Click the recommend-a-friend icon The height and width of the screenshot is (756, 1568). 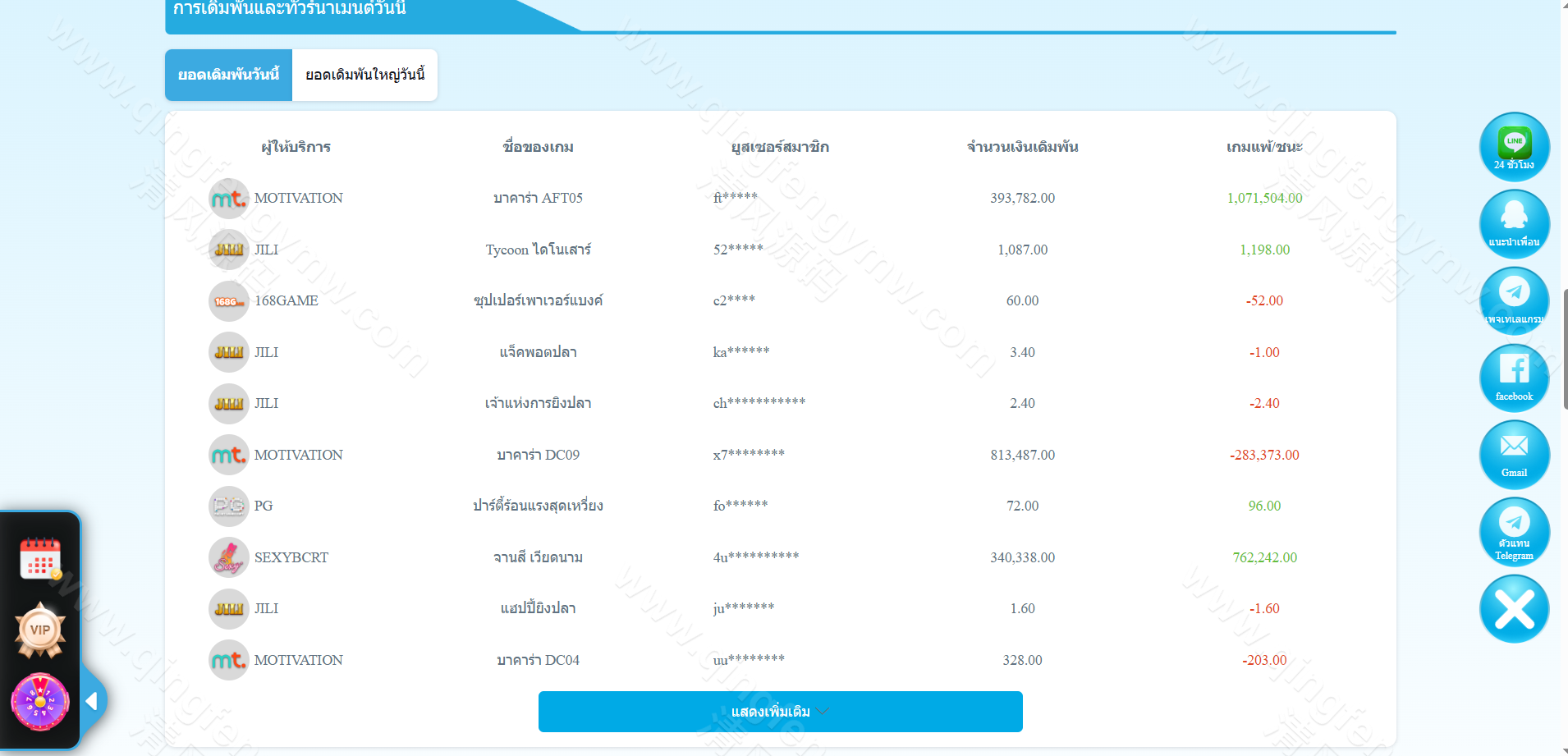[1514, 224]
